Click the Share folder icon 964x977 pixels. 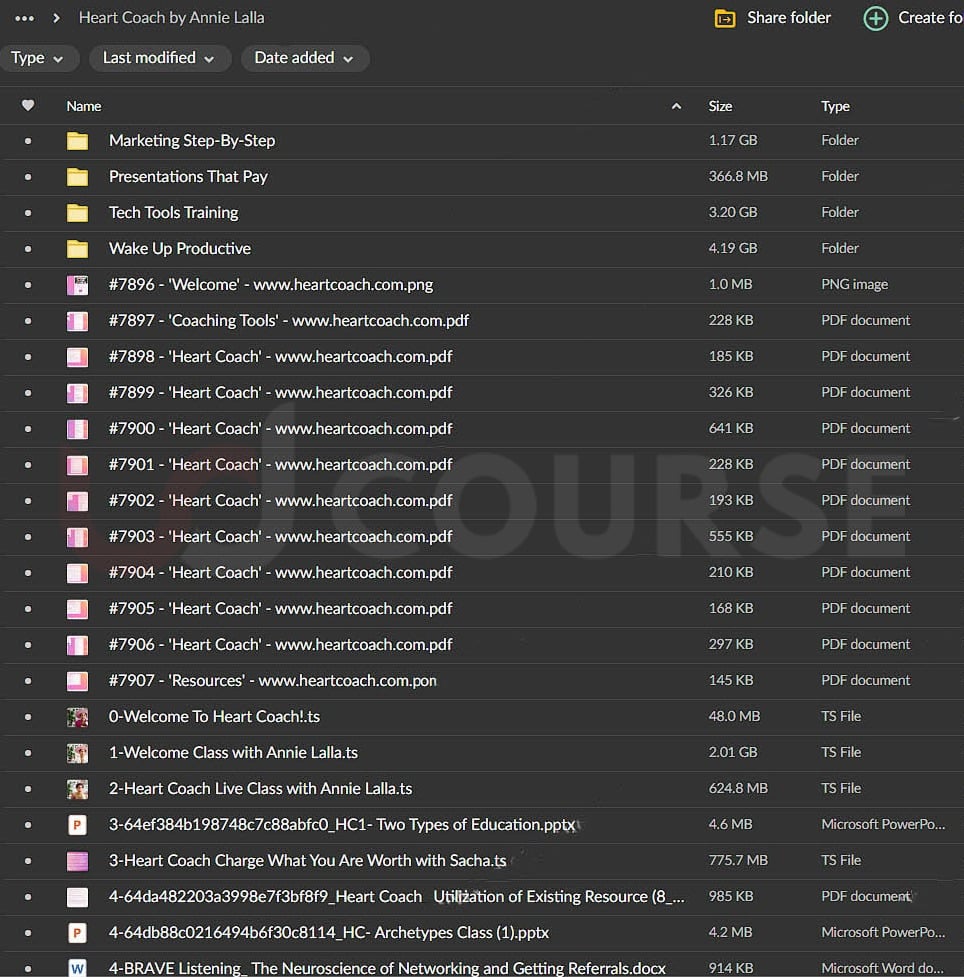[x=725, y=18]
